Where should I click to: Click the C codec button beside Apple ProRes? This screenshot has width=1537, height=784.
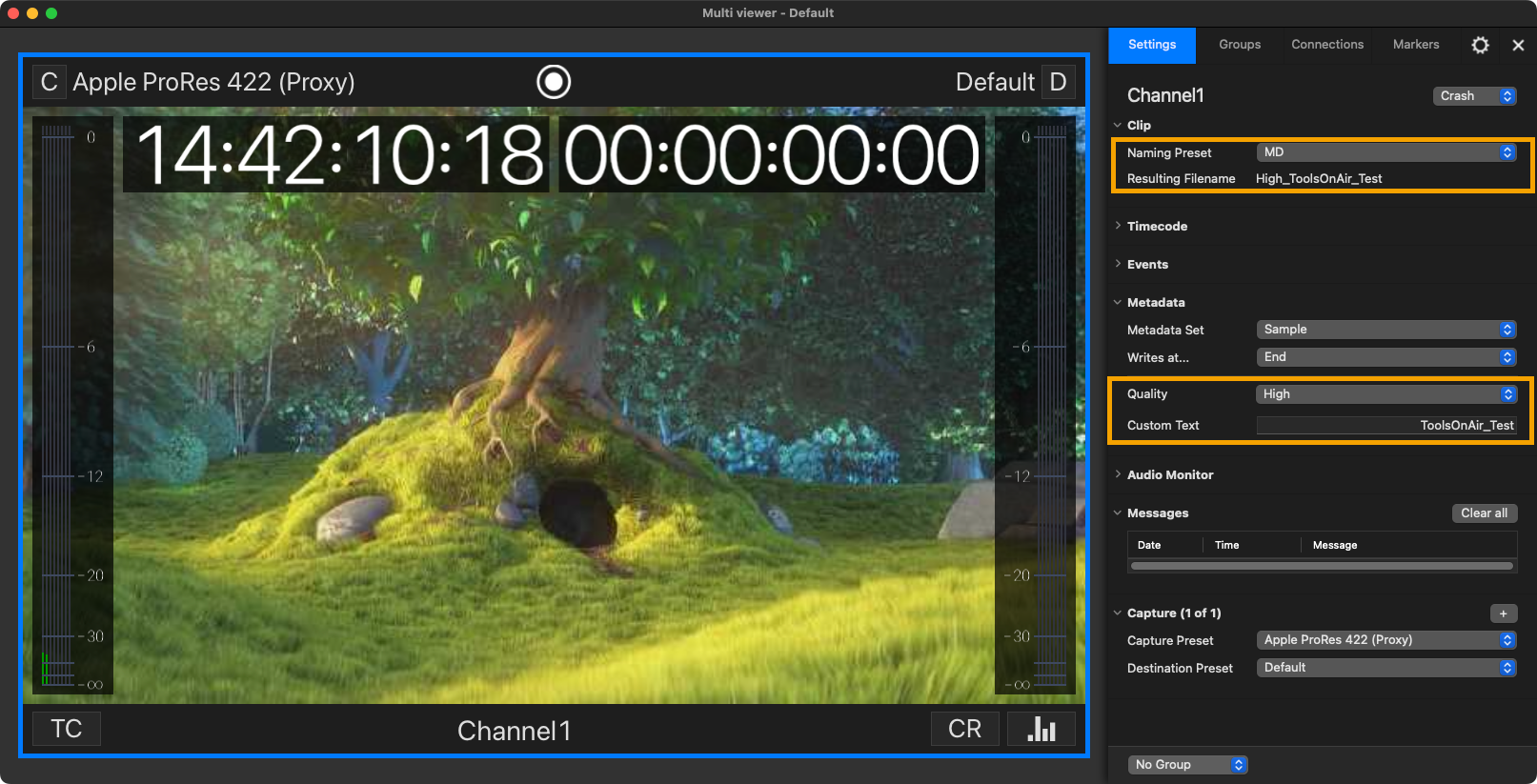click(50, 82)
